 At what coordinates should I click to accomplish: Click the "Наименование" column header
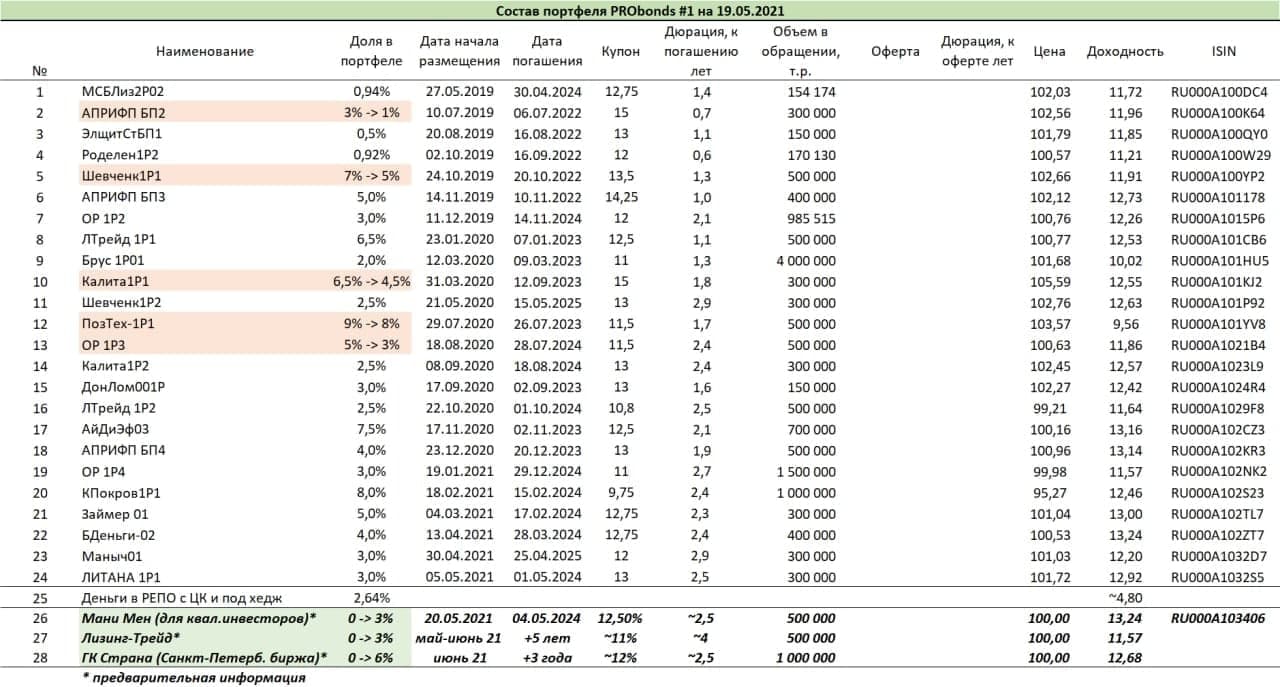click(204, 51)
